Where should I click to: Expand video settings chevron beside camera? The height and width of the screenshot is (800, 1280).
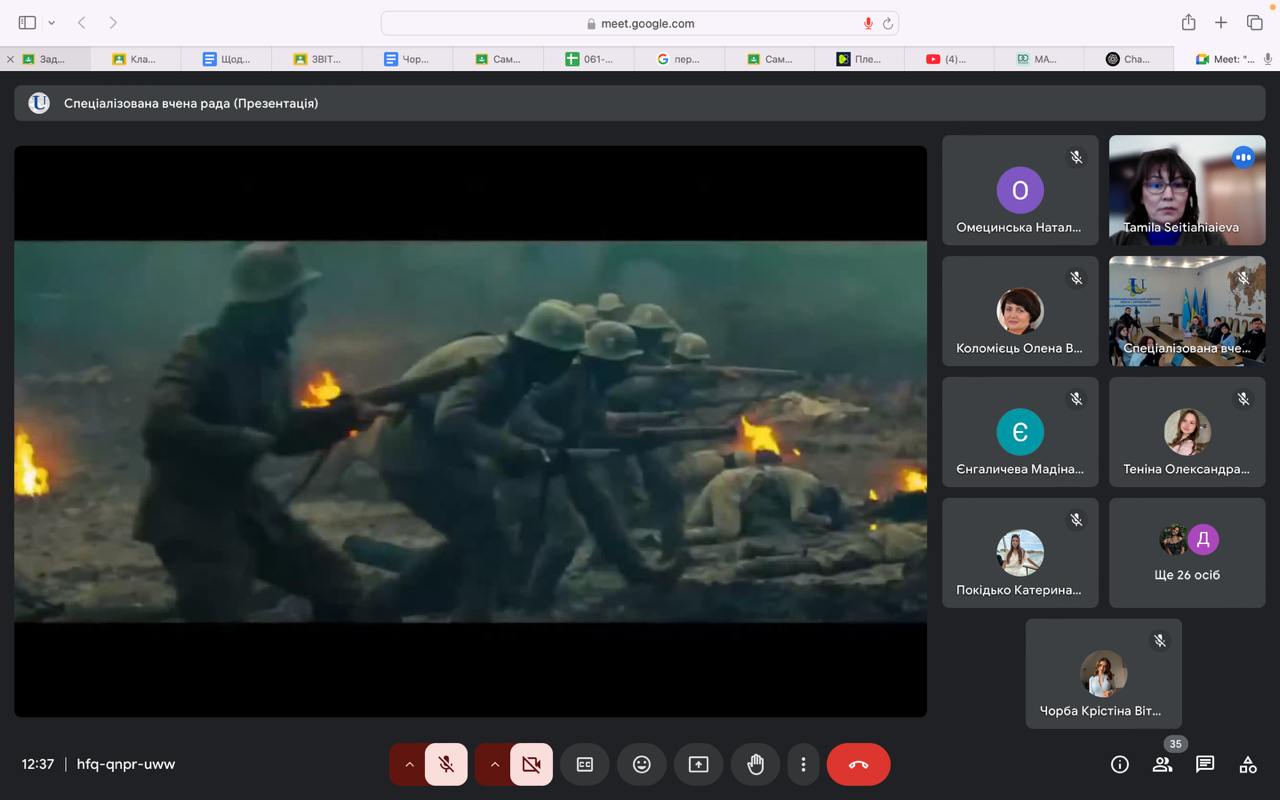click(493, 764)
